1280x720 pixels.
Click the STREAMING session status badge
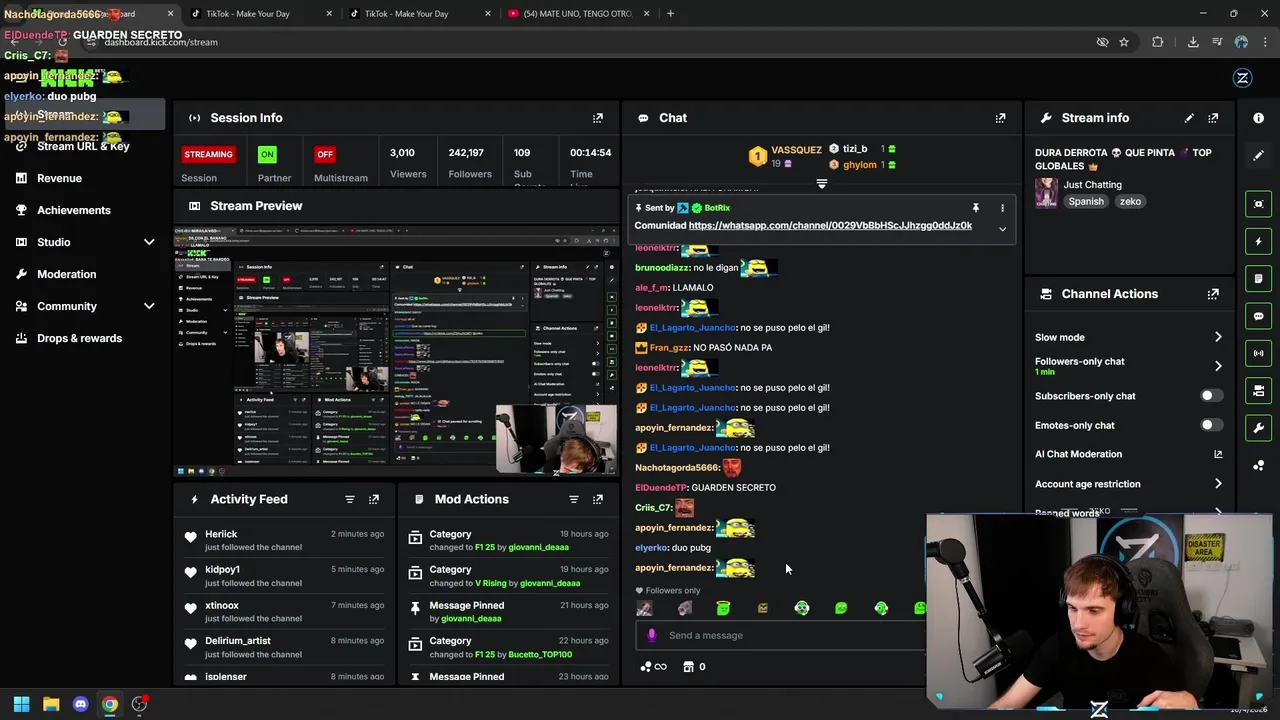208,154
